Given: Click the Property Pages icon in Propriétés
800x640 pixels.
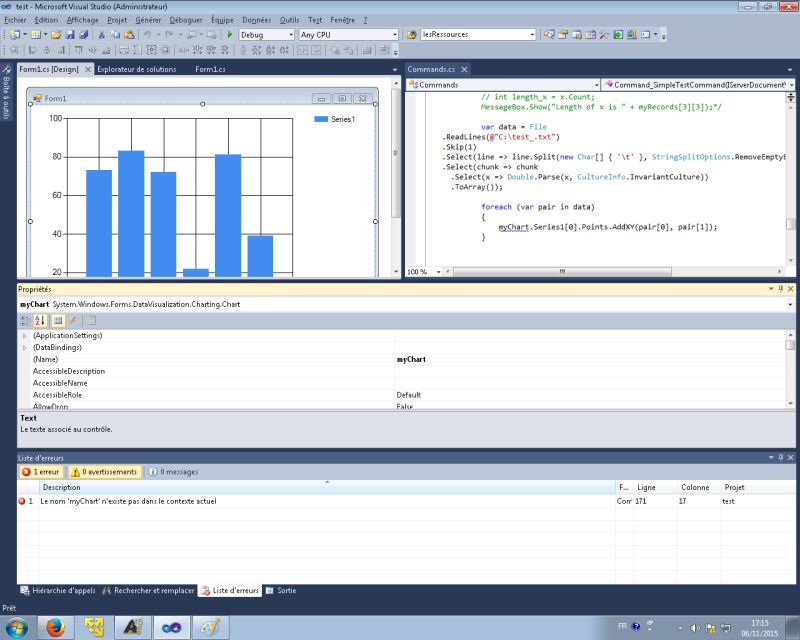Looking at the screenshot, I should tap(90, 320).
